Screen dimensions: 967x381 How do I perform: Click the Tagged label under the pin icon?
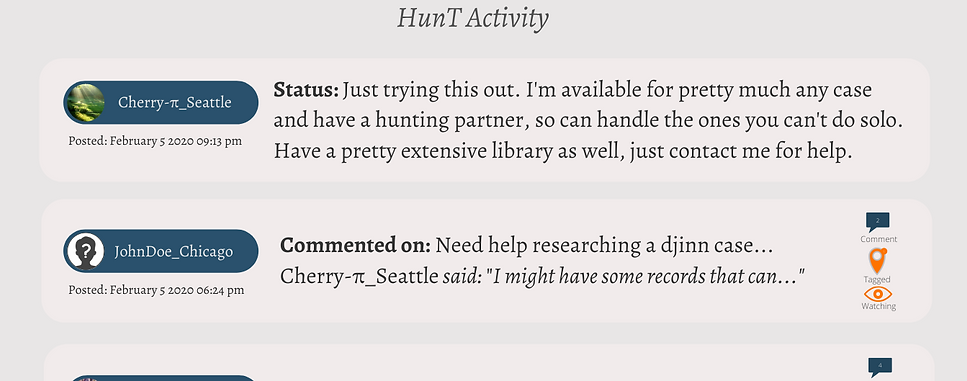877,279
